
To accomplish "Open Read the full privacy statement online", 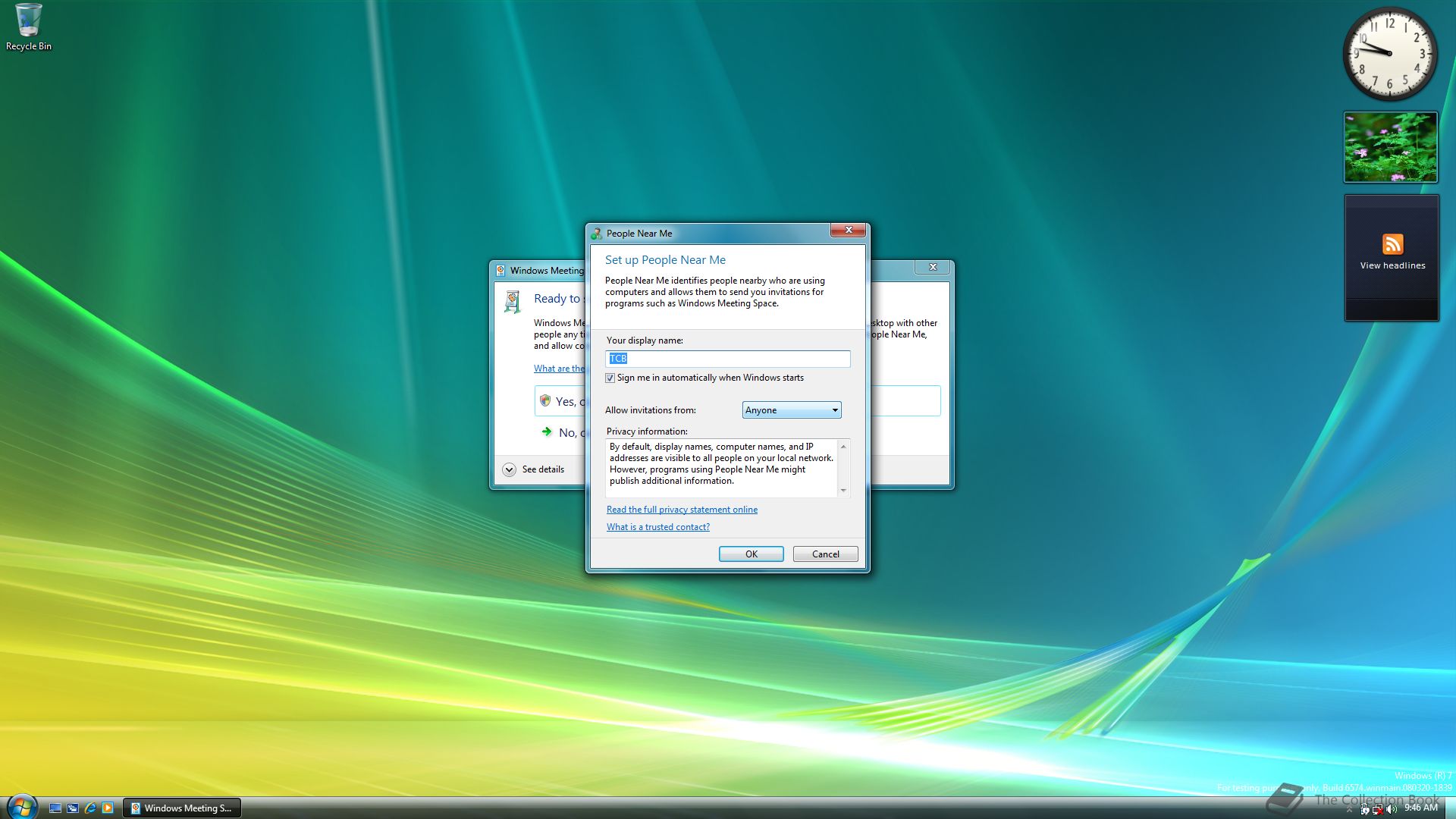I will (682, 510).
